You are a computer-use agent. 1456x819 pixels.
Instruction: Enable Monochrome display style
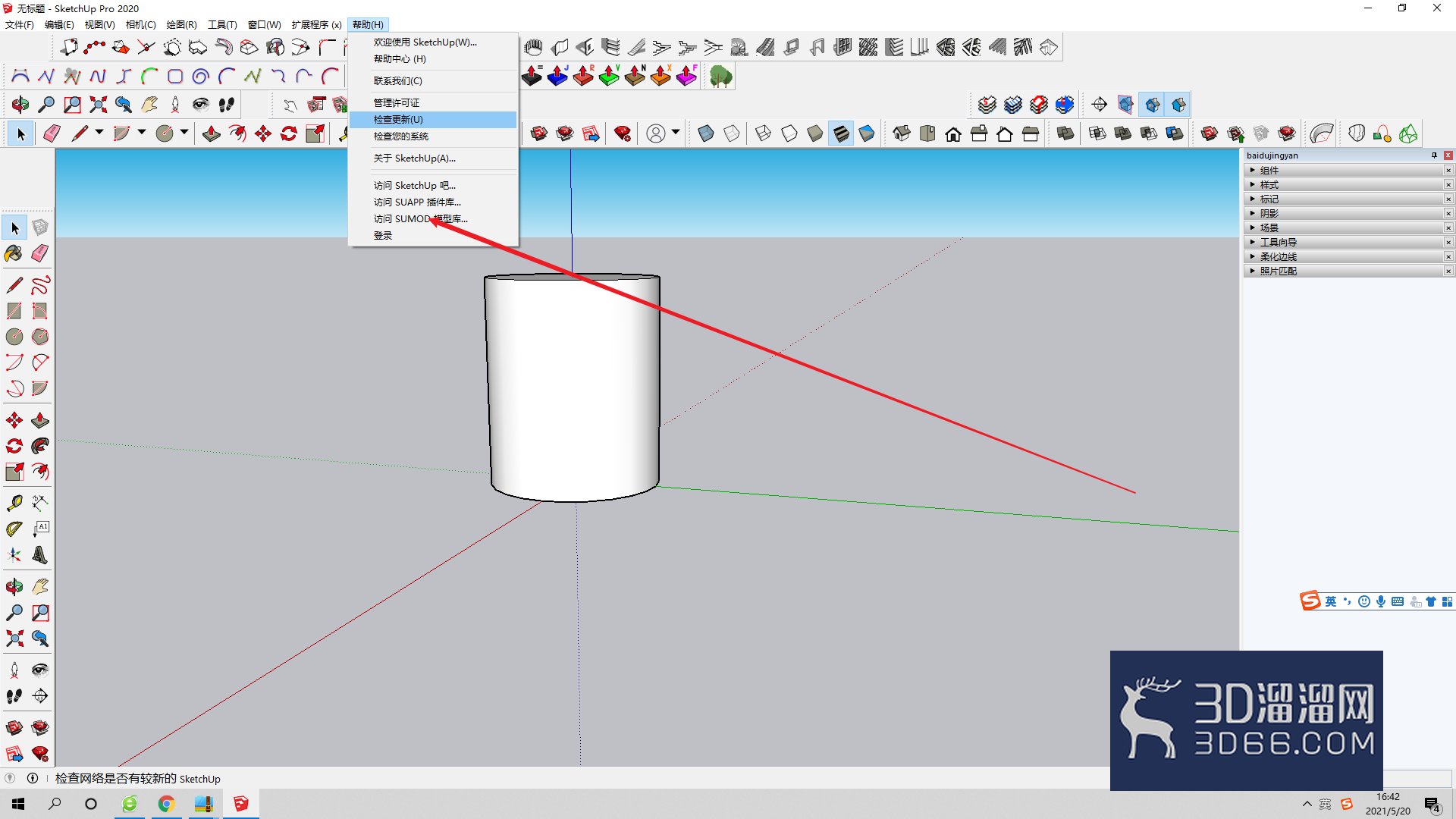(867, 134)
